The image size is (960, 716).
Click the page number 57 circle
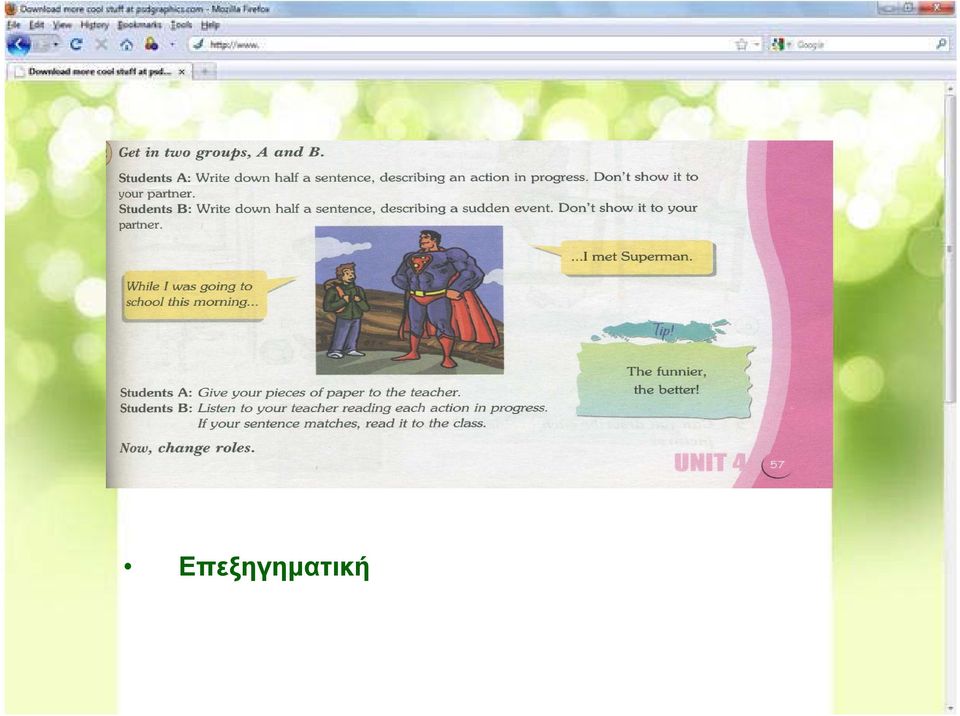[777, 465]
